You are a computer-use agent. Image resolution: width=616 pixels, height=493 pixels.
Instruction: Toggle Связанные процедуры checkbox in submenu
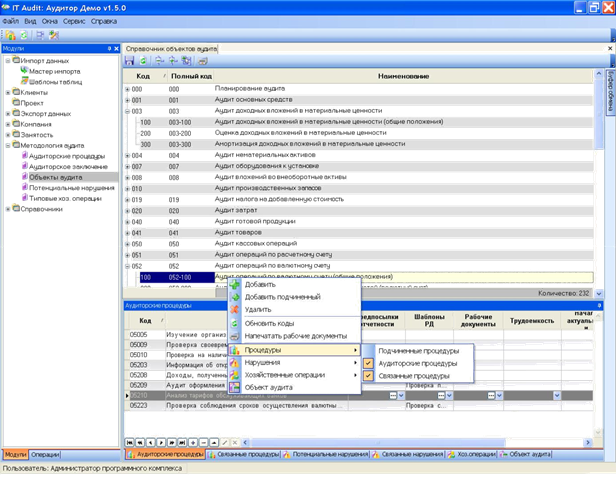pos(368,376)
